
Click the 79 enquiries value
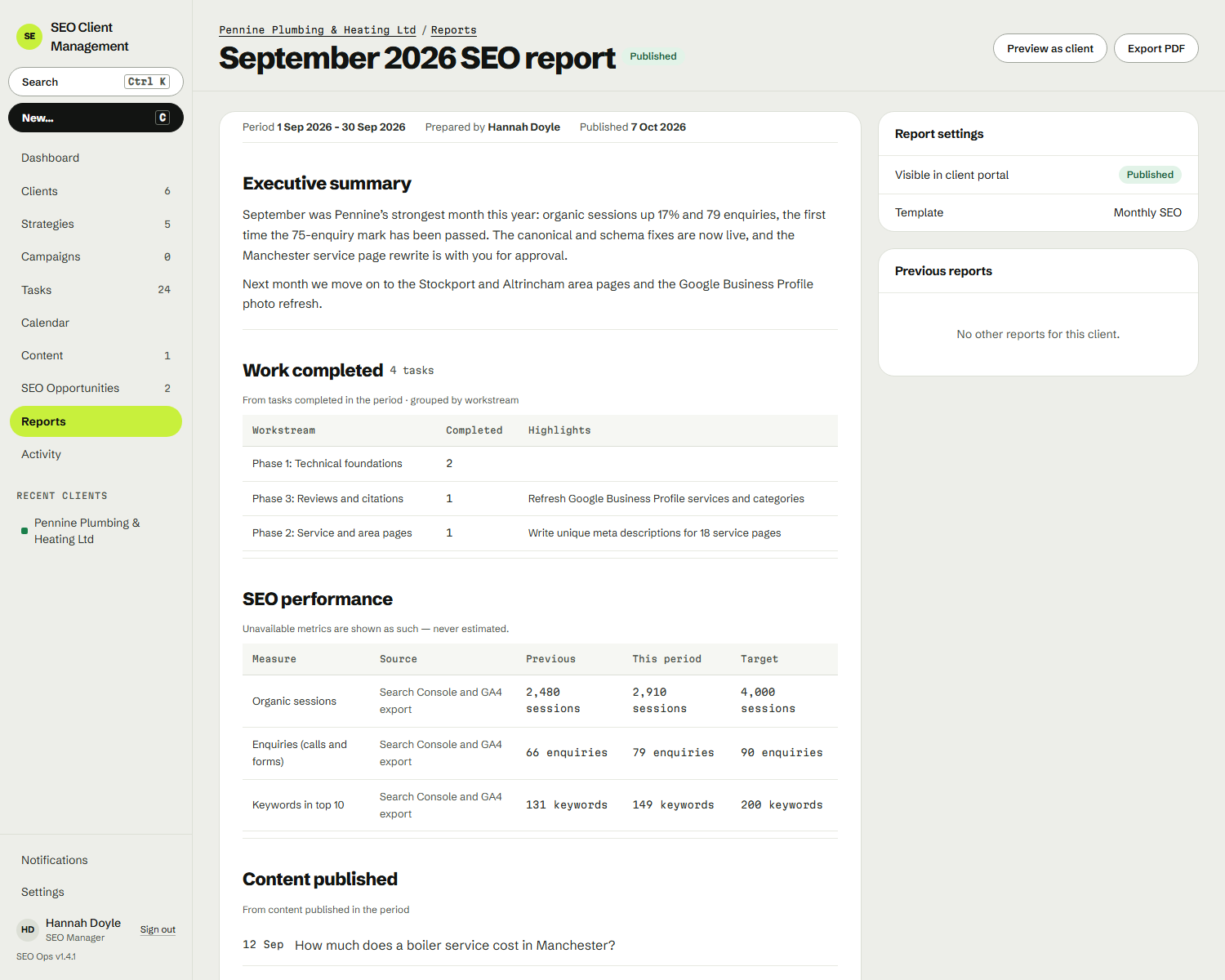tap(674, 753)
